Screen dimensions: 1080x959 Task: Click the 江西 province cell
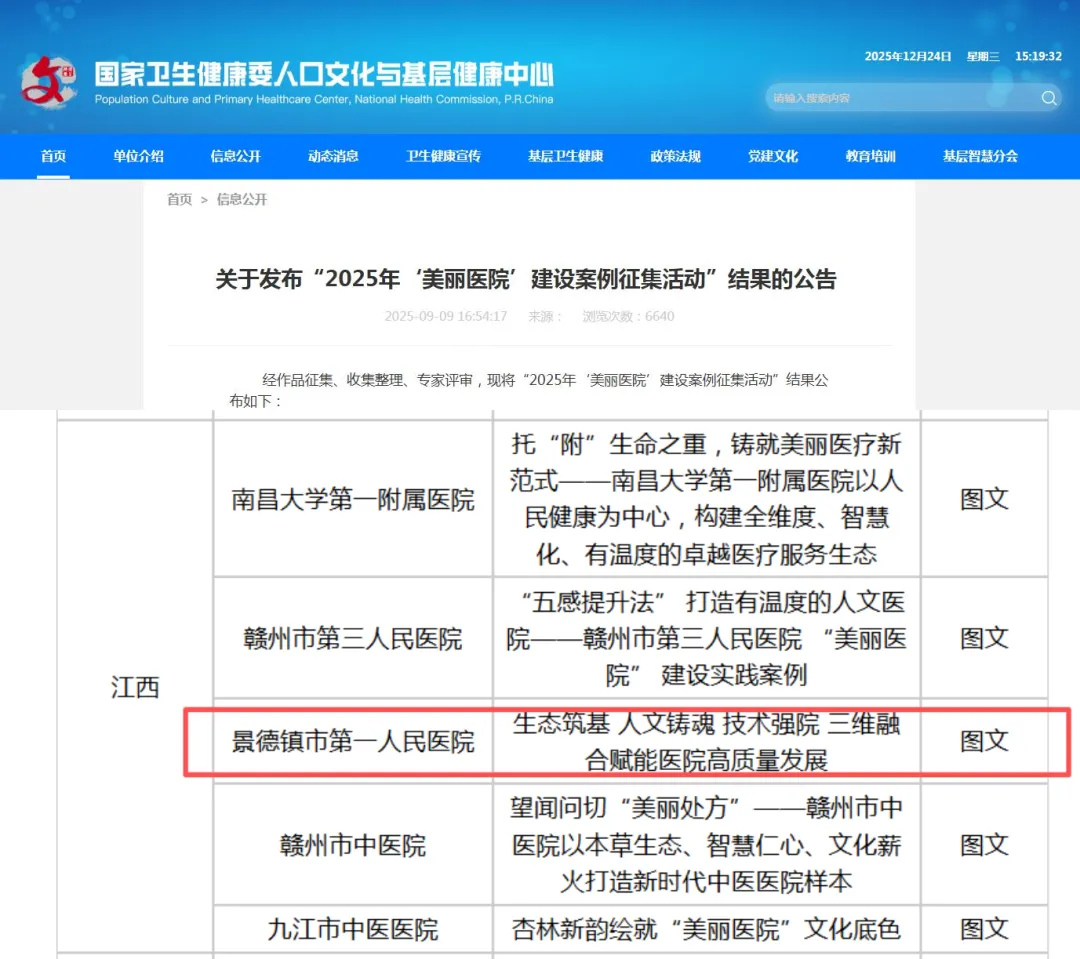135,687
